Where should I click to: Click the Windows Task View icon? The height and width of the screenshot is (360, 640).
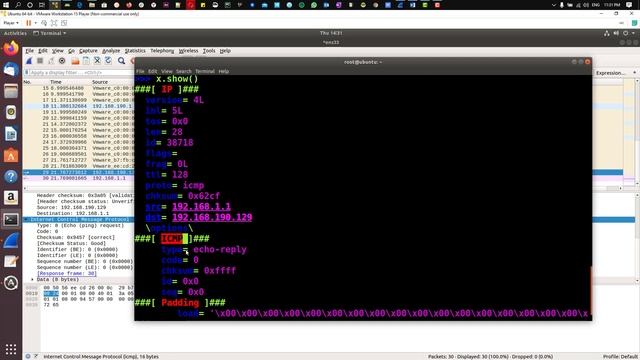pyautogui.click(x=42, y=5)
